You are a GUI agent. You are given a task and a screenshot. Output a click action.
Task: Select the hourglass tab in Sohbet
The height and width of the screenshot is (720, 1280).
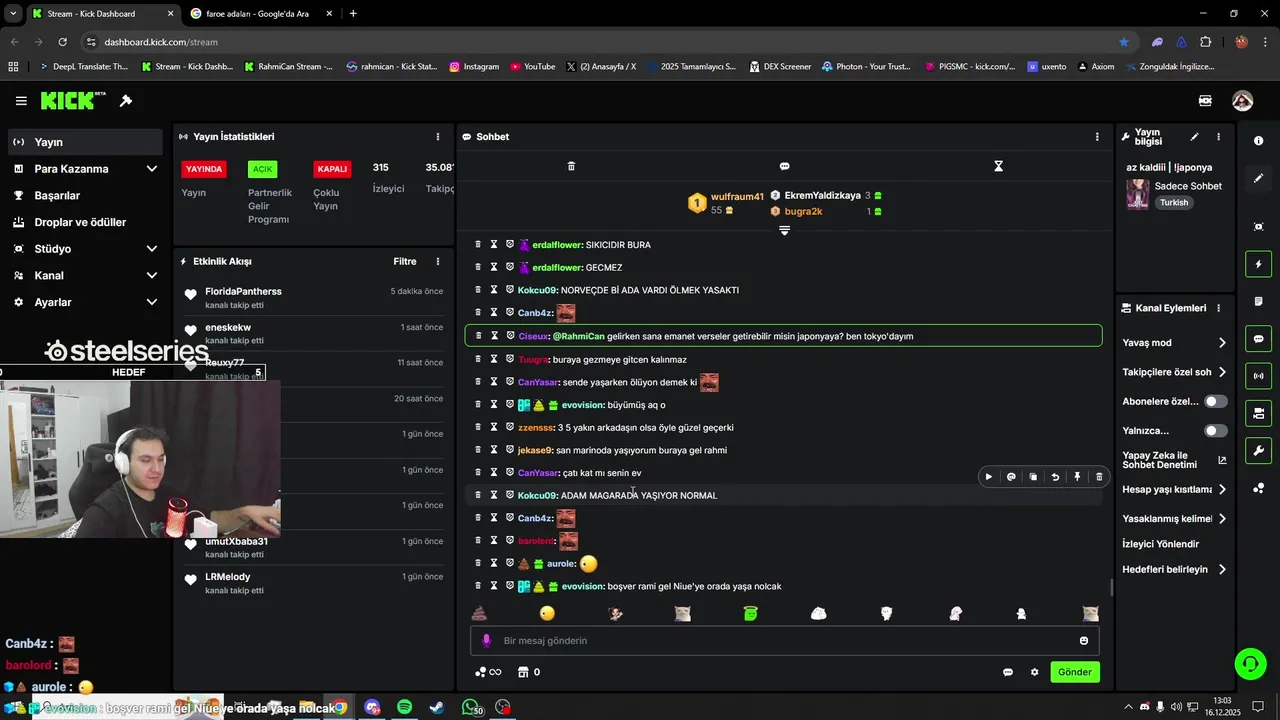(x=998, y=166)
